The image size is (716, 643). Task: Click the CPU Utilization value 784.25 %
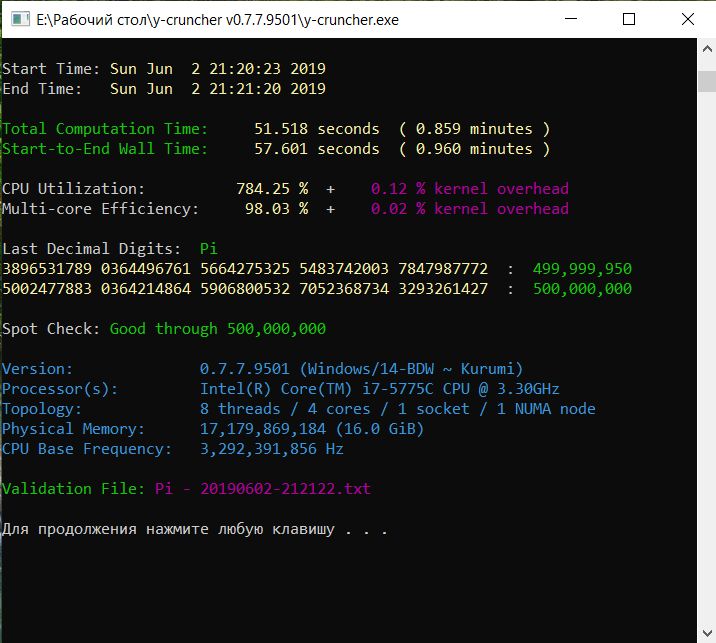(x=271, y=189)
